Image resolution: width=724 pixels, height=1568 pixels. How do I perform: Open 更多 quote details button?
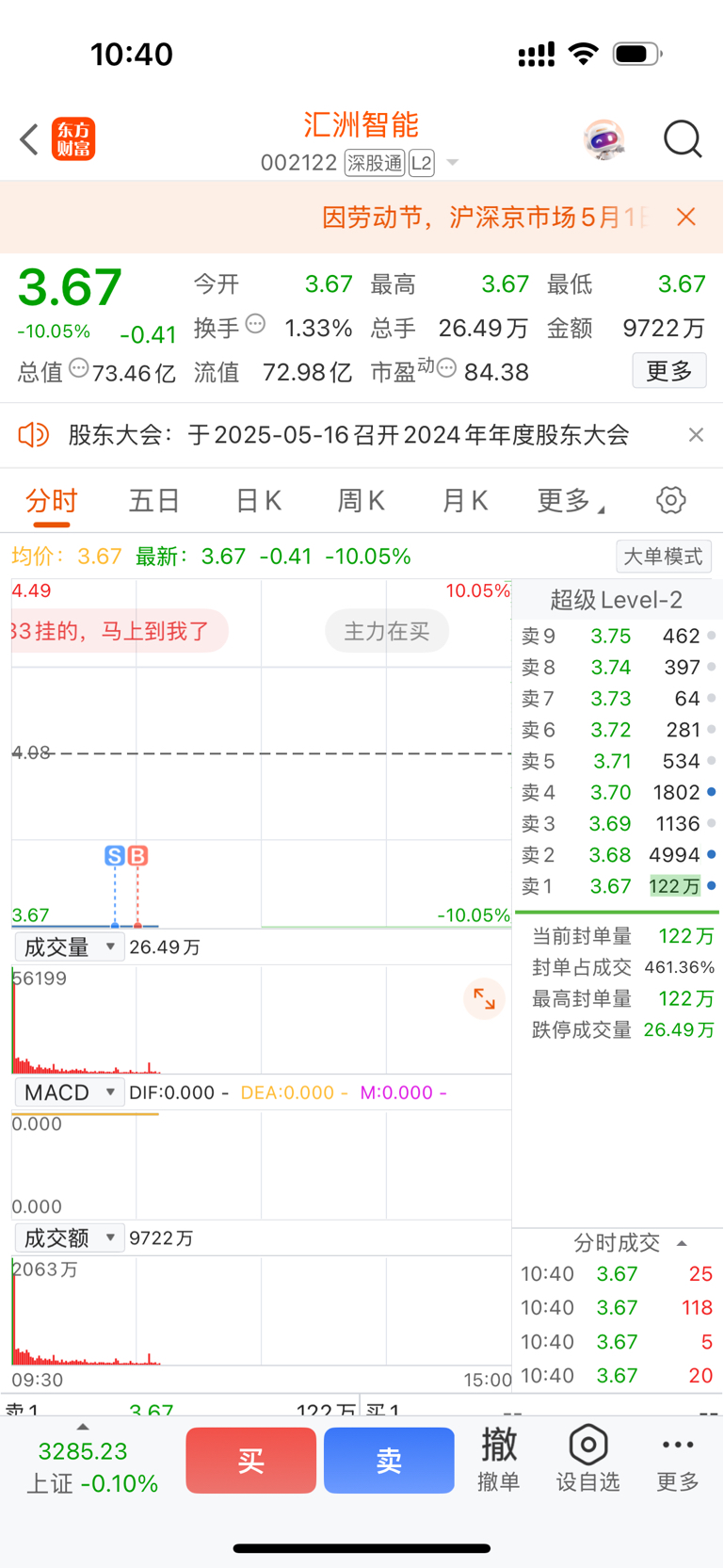click(669, 371)
